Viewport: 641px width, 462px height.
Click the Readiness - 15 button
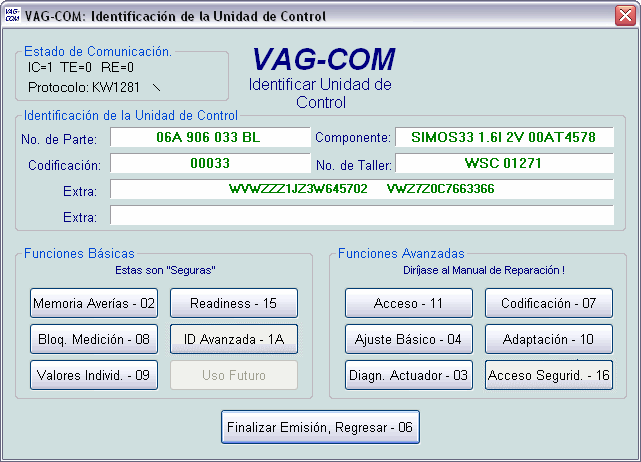click(234, 303)
